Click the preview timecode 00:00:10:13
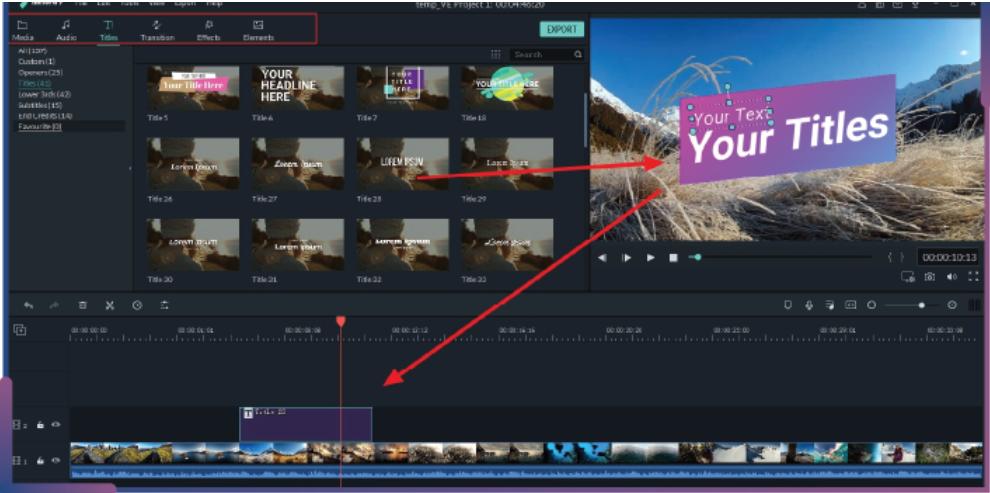Image resolution: width=990 pixels, height=493 pixels. (949, 258)
